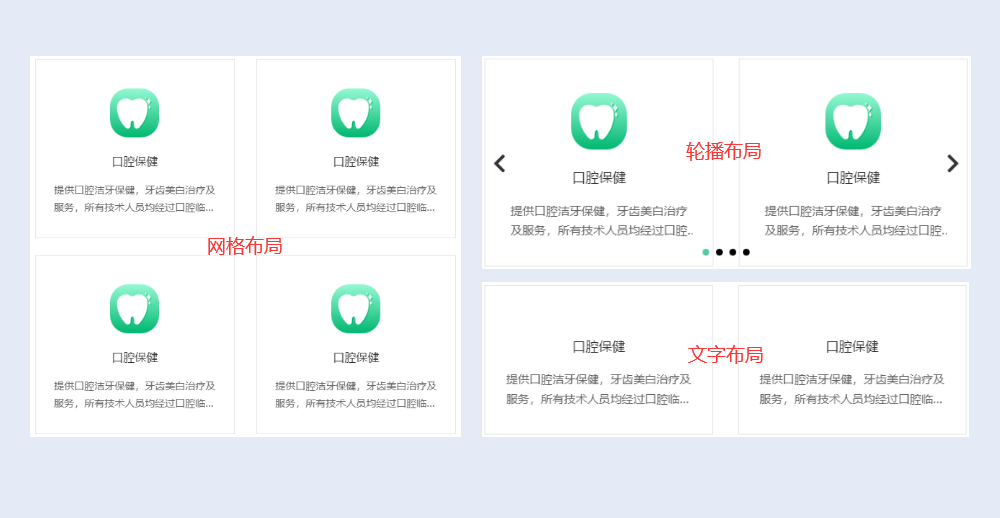Image resolution: width=1000 pixels, height=518 pixels.
Task: Open 口腔保健 title in left text-only card
Action: pos(599,347)
